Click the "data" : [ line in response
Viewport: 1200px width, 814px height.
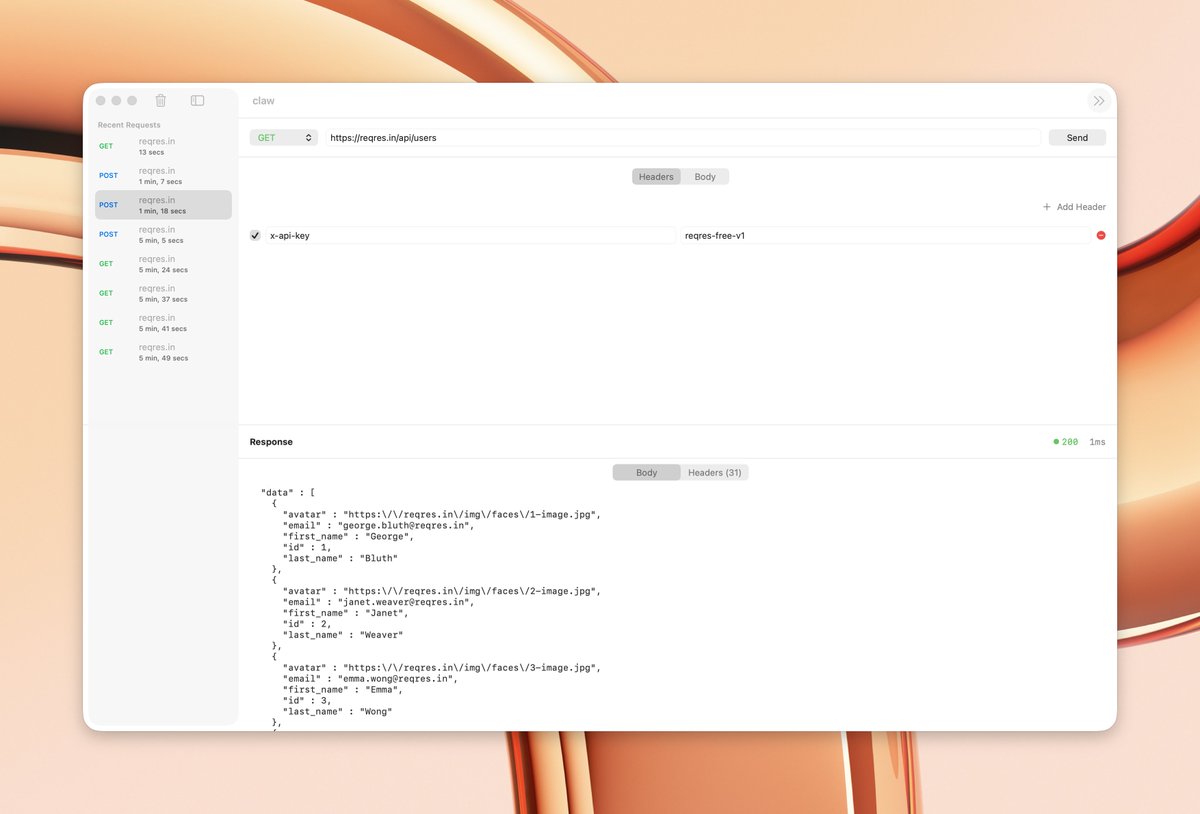[289, 492]
